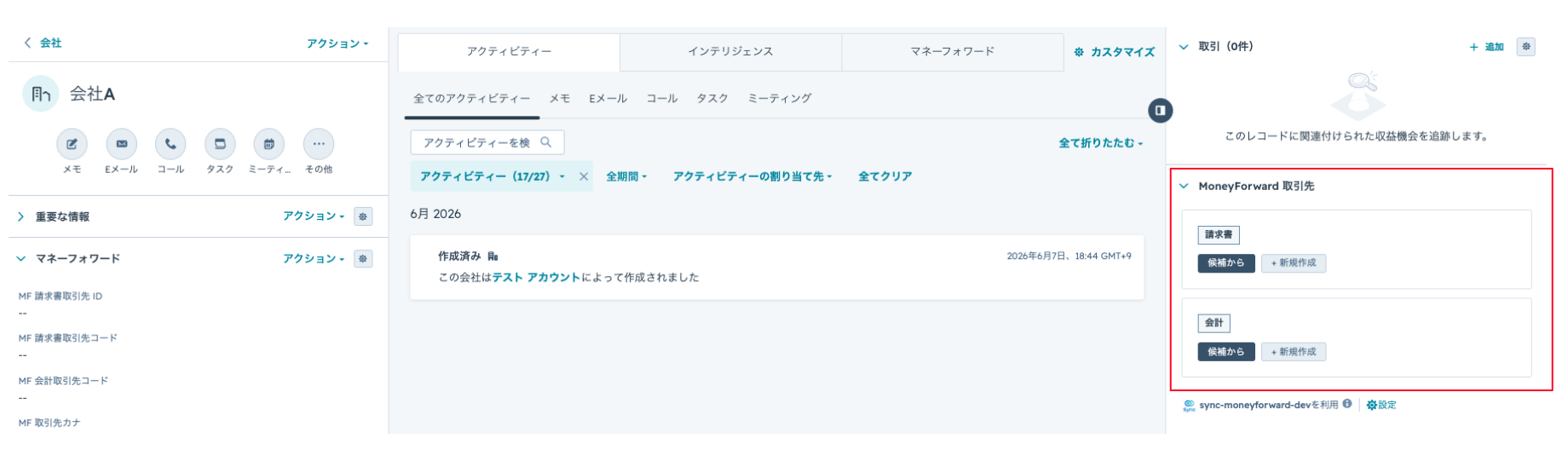Open the 全て折りたたむ dropdown
Screen dimensions: 1568x455
tap(1101, 143)
